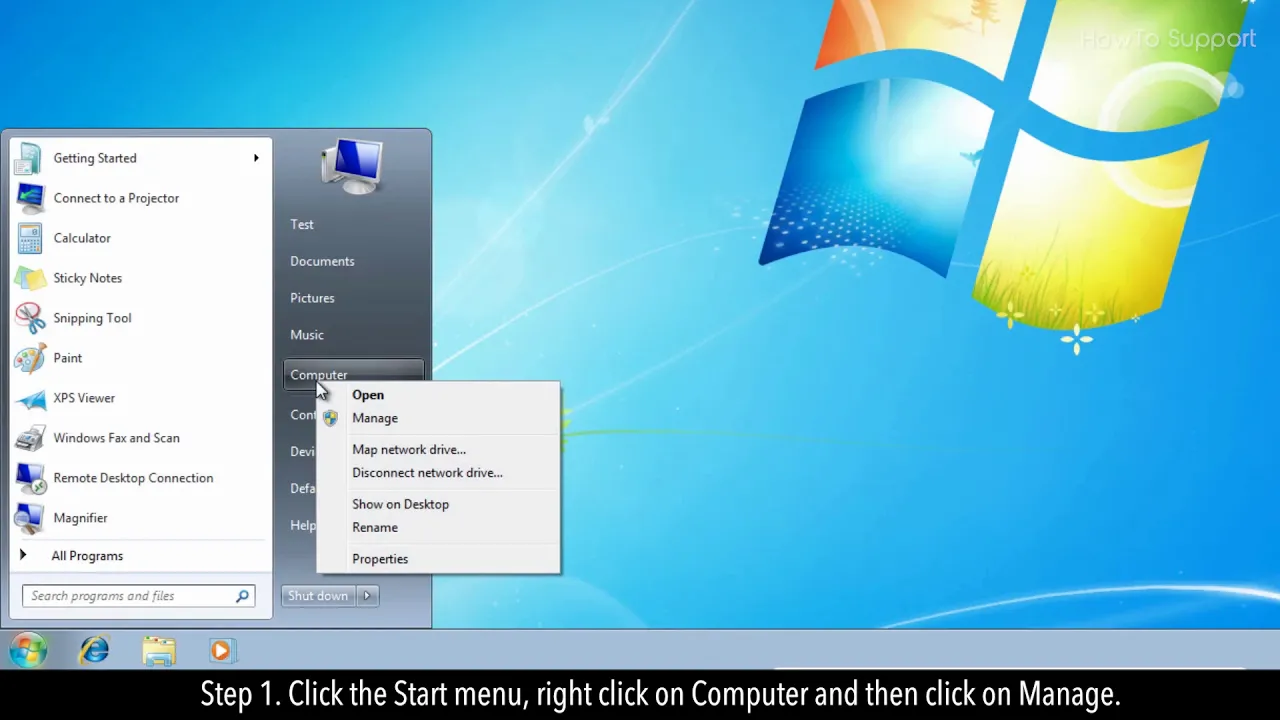Viewport: 1280px width, 720px height.
Task: Click the shield icon beside Manage
Action: pos(330,418)
